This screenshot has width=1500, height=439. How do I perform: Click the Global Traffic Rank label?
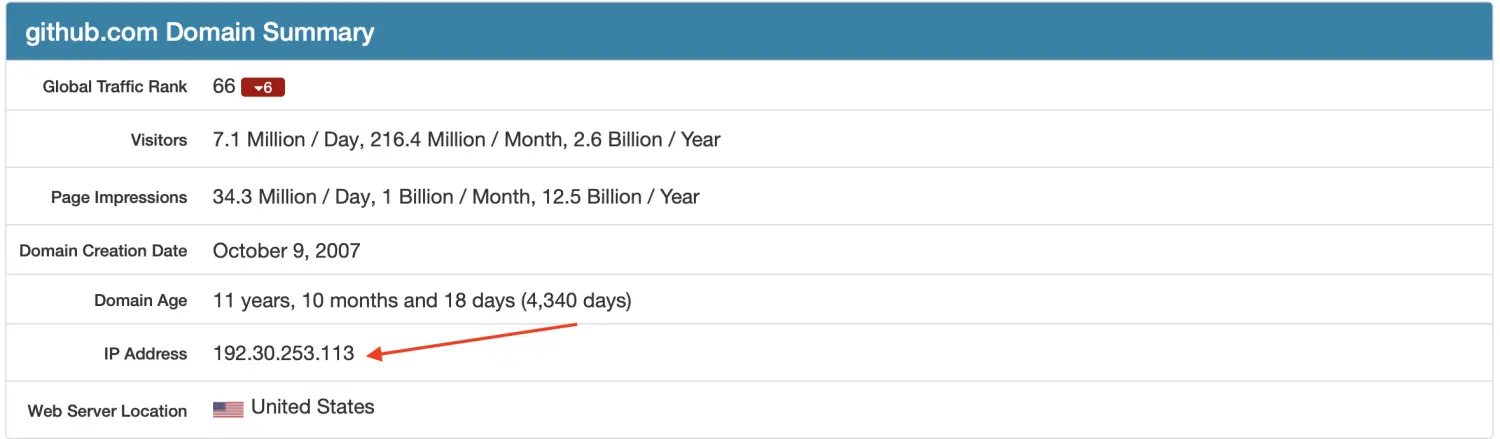[x=115, y=87]
